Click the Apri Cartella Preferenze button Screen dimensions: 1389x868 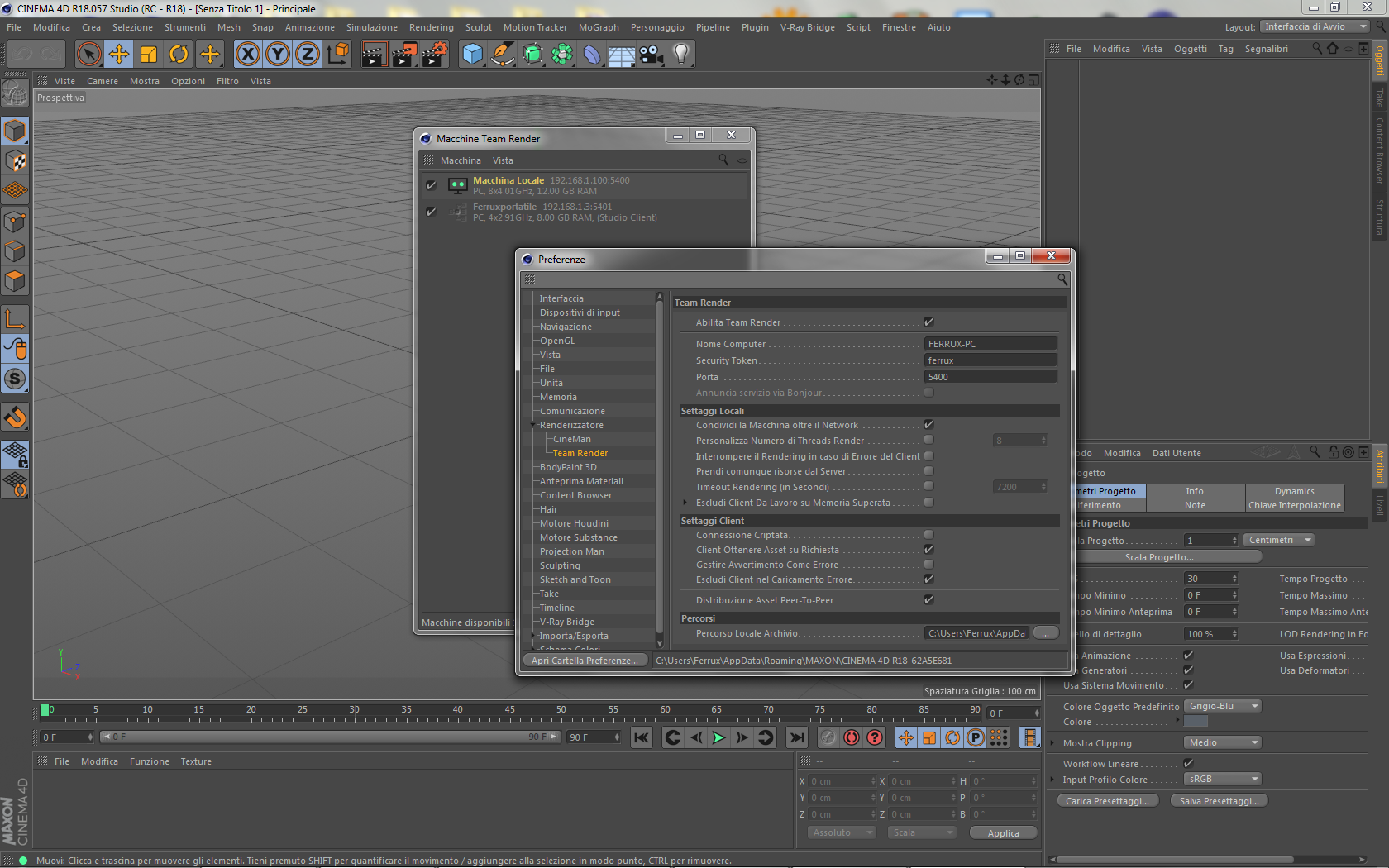(585, 661)
